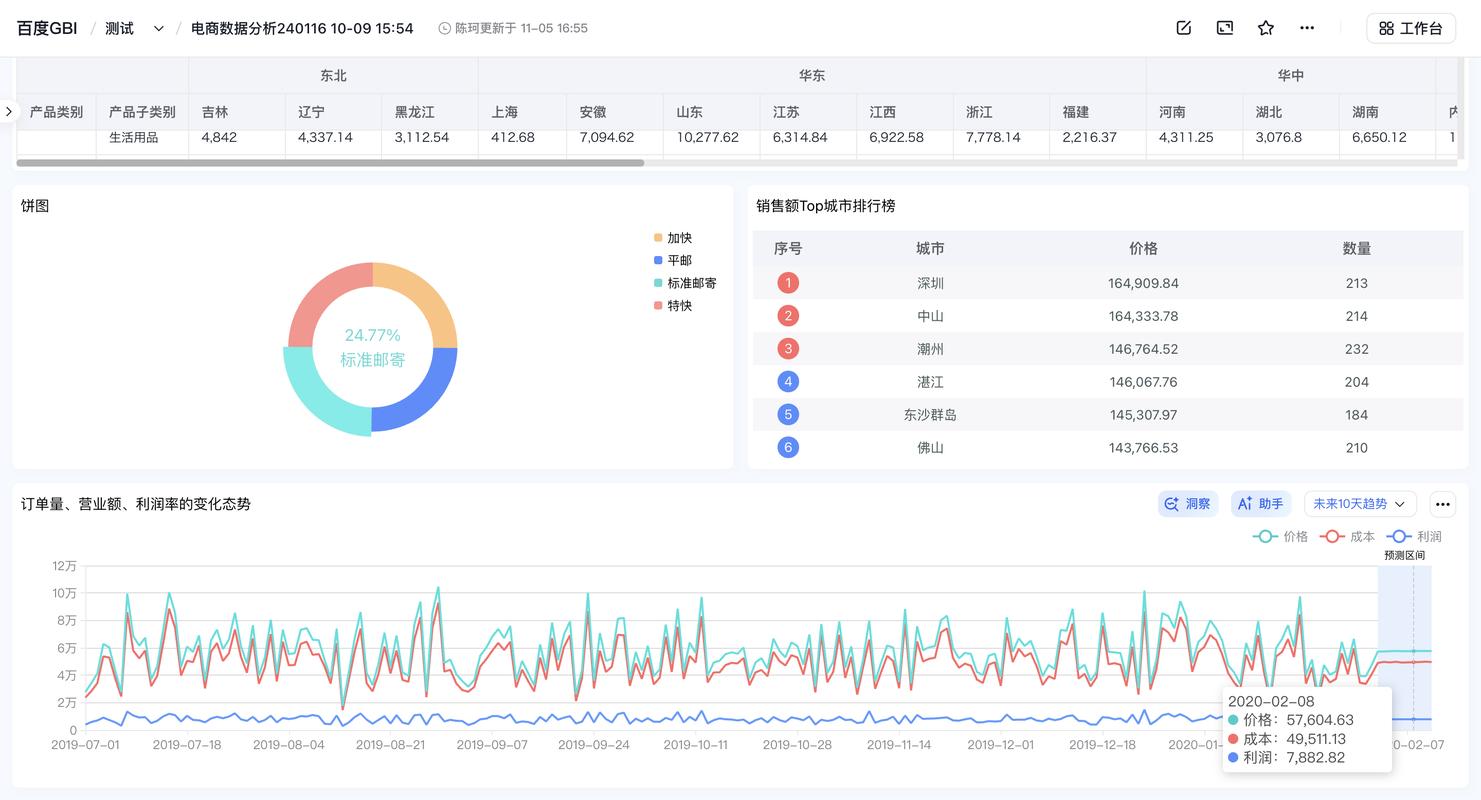Click the 吉林 province header
Screen dimensions: 1481x800
click(x=237, y=112)
